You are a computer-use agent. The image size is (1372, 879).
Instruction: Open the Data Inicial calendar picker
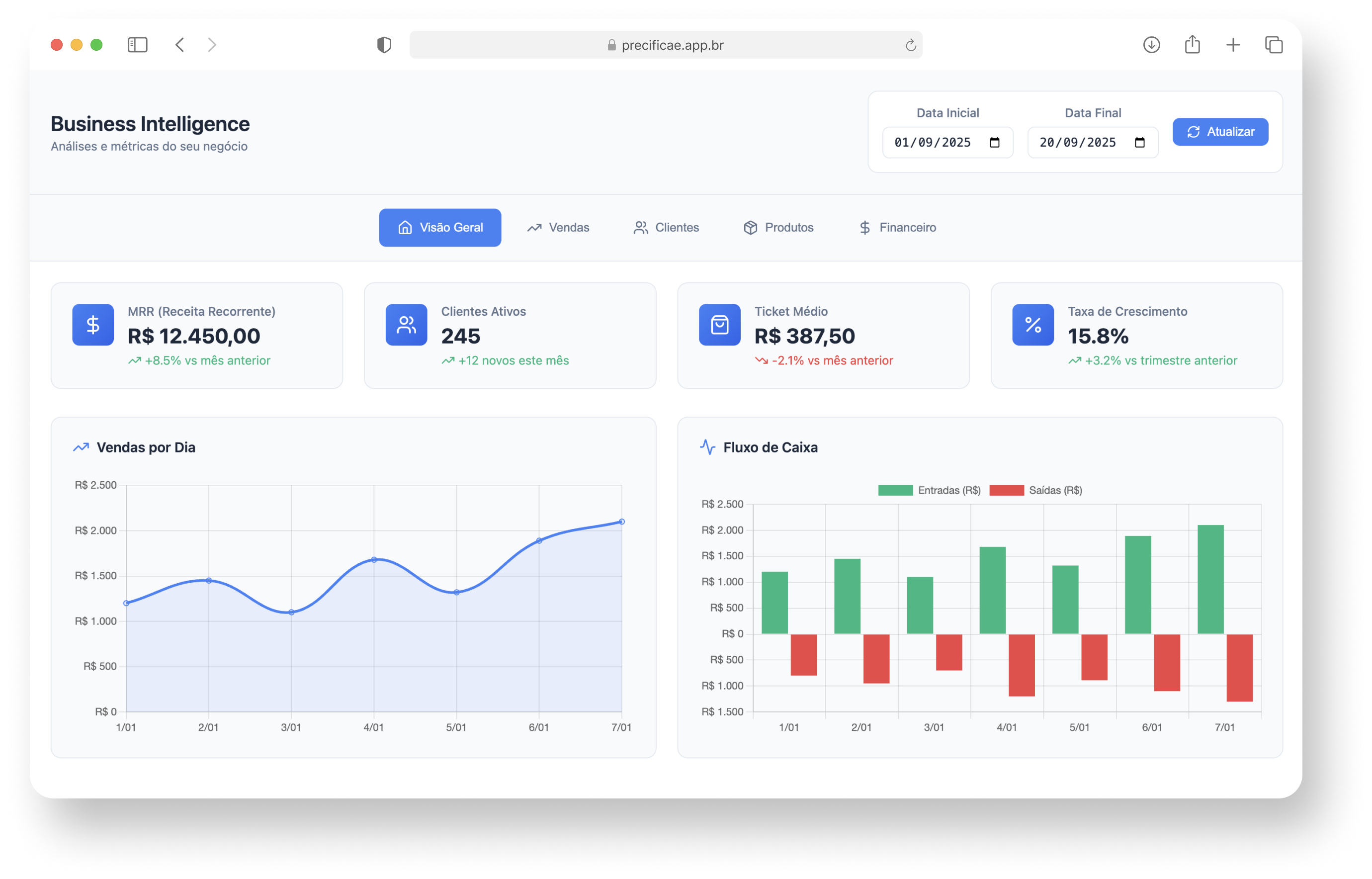pos(994,142)
